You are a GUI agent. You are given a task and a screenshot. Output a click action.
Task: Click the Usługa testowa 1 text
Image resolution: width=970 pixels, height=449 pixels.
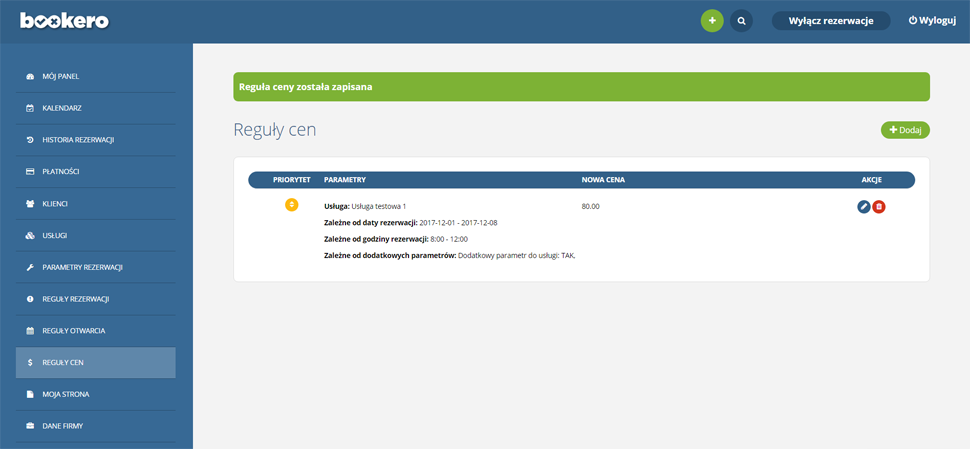[379, 207]
